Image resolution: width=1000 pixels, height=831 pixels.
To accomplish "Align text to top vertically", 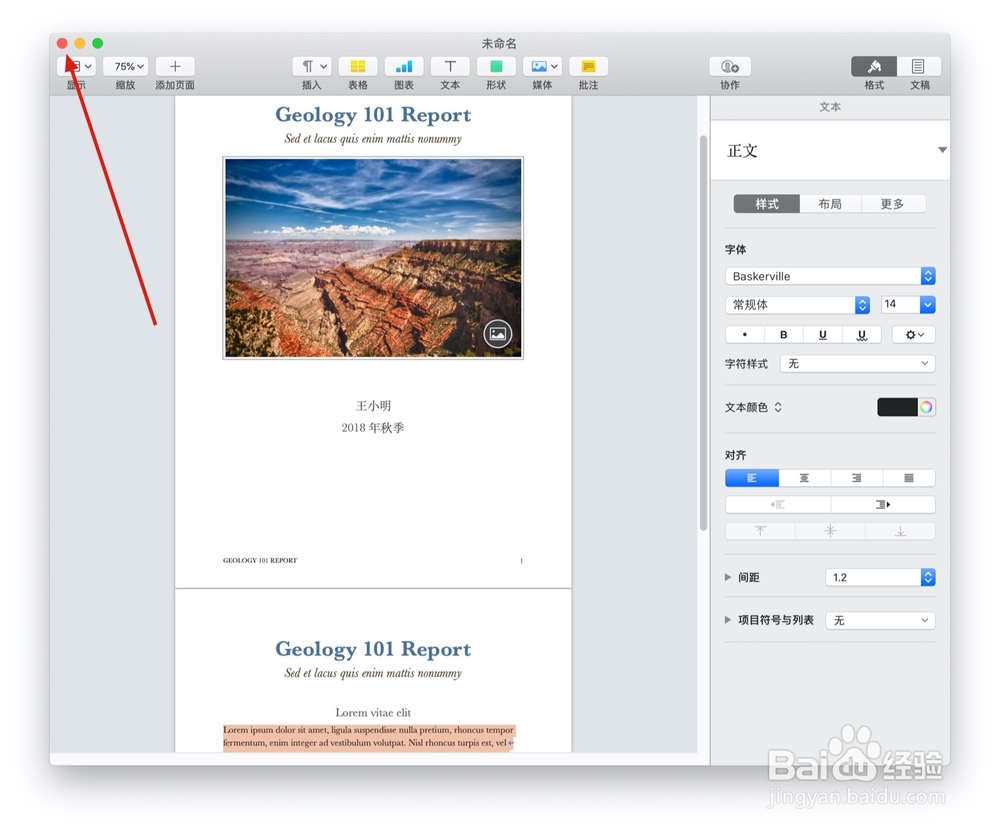I will pos(760,531).
